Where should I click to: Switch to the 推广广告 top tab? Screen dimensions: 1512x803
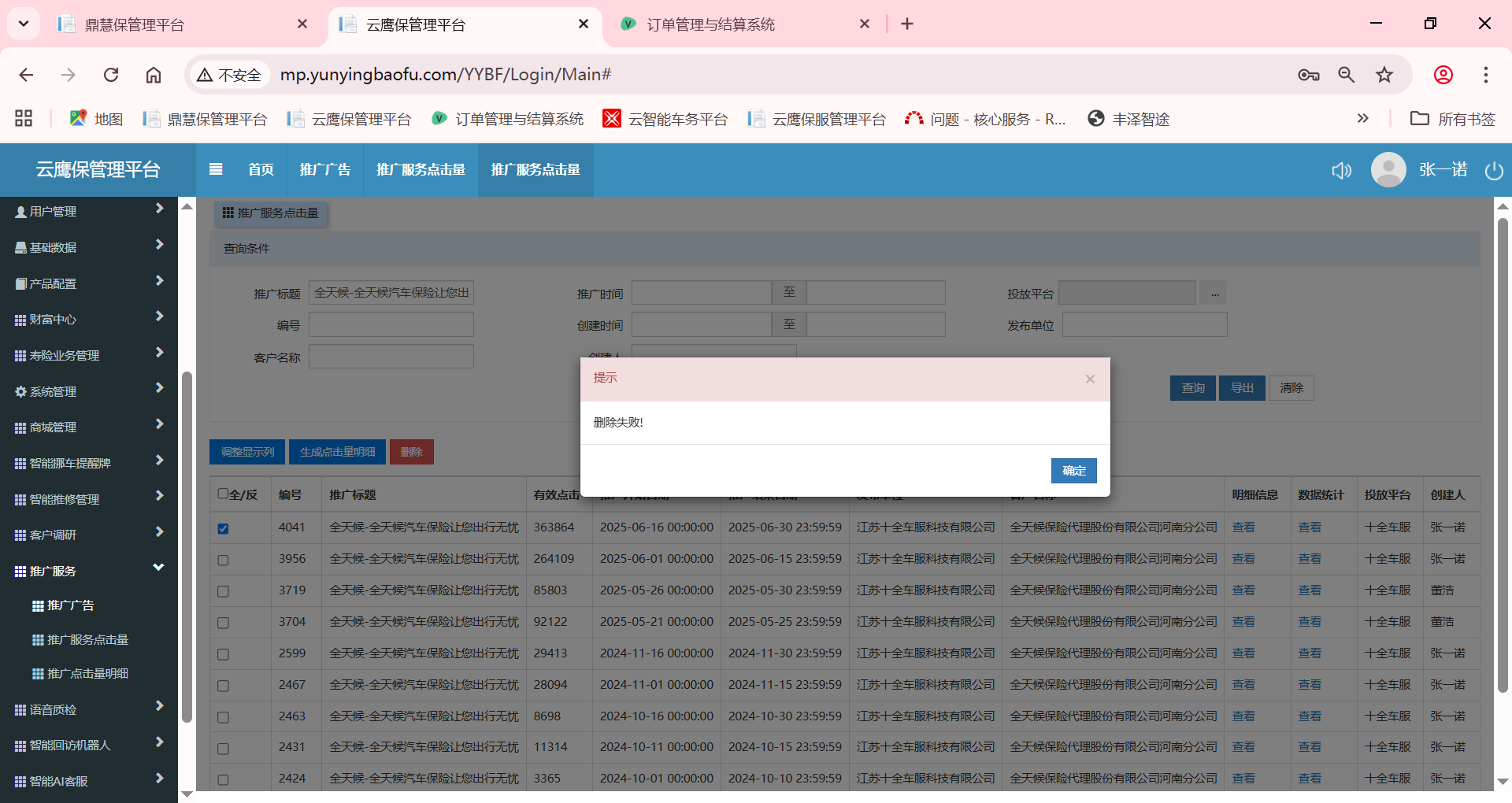pos(324,169)
